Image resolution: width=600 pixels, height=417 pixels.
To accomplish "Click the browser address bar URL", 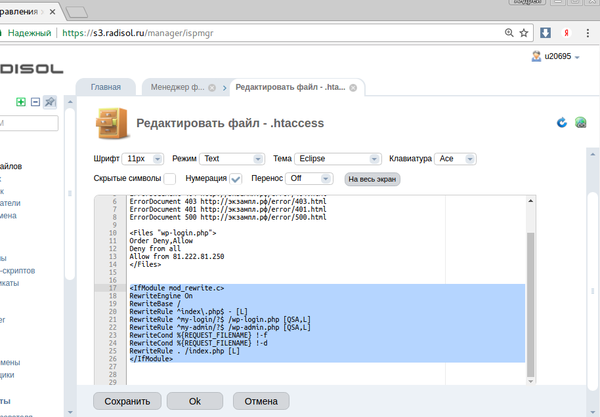I will coord(138,33).
